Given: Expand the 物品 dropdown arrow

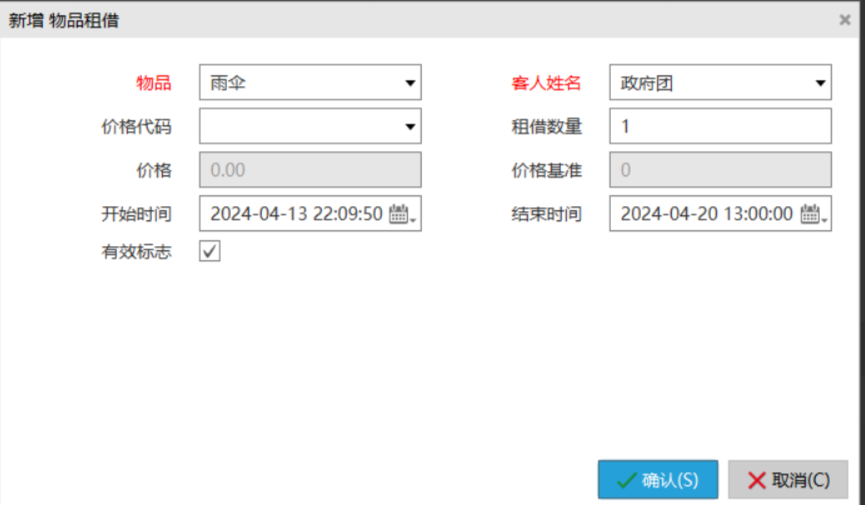Looking at the screenshot, I should click(x=410, y=84).
